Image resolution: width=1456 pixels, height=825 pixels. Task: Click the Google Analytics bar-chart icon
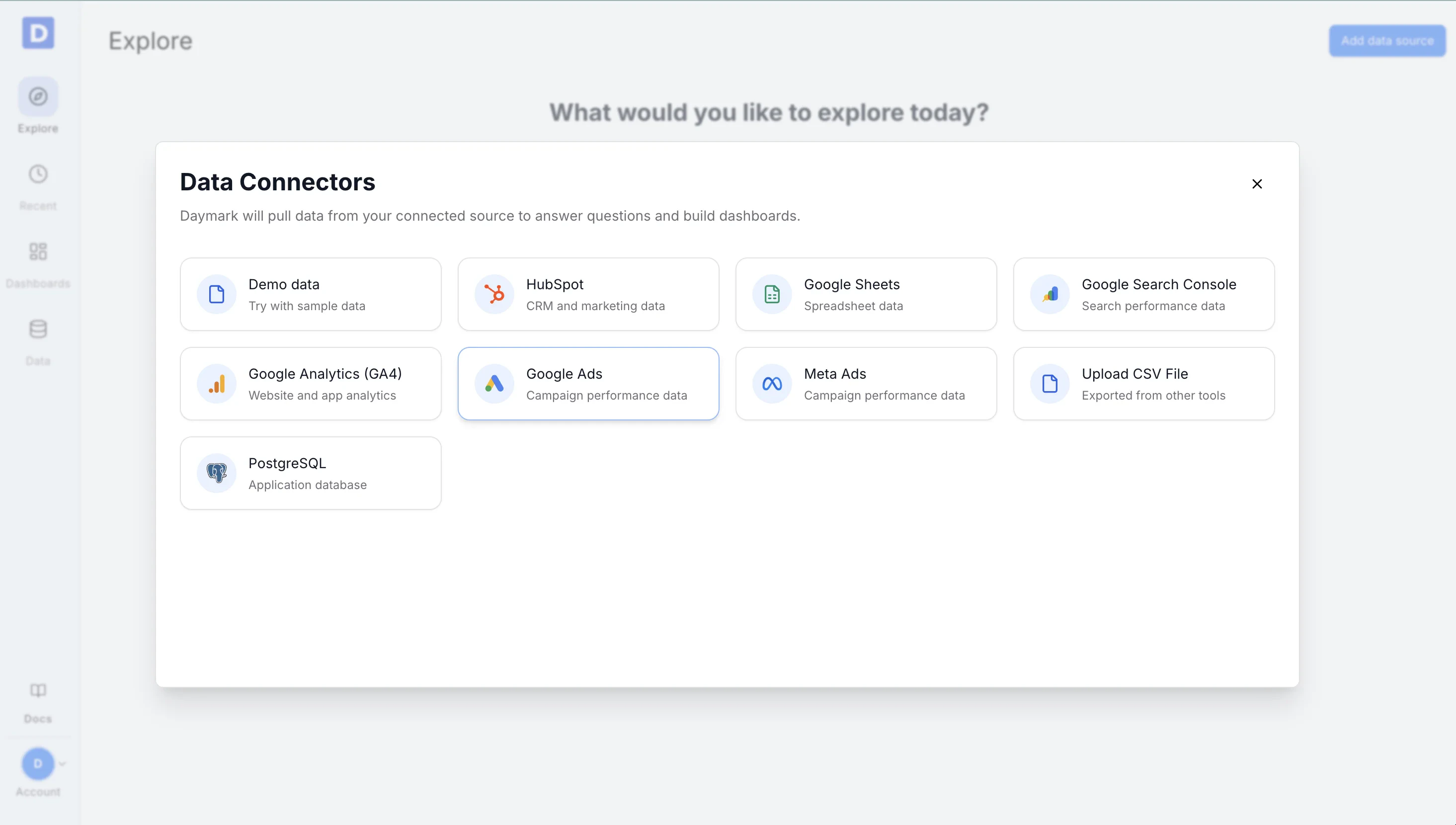(x=217, y=383)
